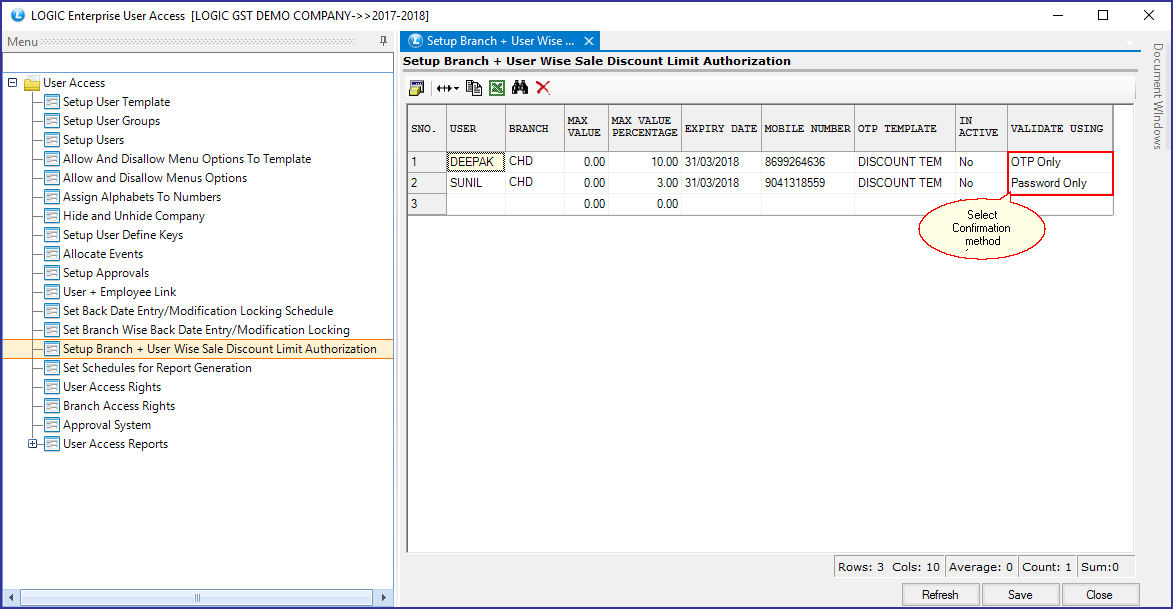Open Setup User Define Keys
This screenshot has width=1173, height=609.
click(123, 235)
